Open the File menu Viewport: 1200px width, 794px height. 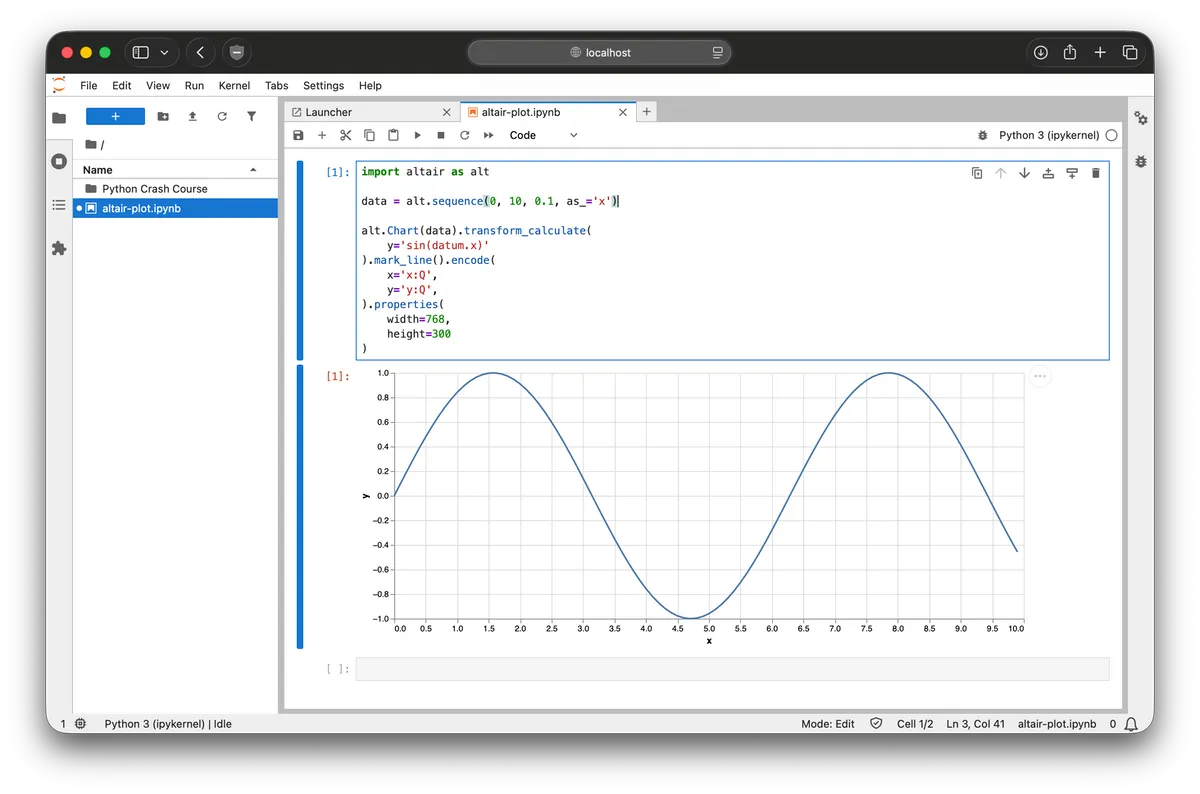pyautogui.click(x=89, y=86)
